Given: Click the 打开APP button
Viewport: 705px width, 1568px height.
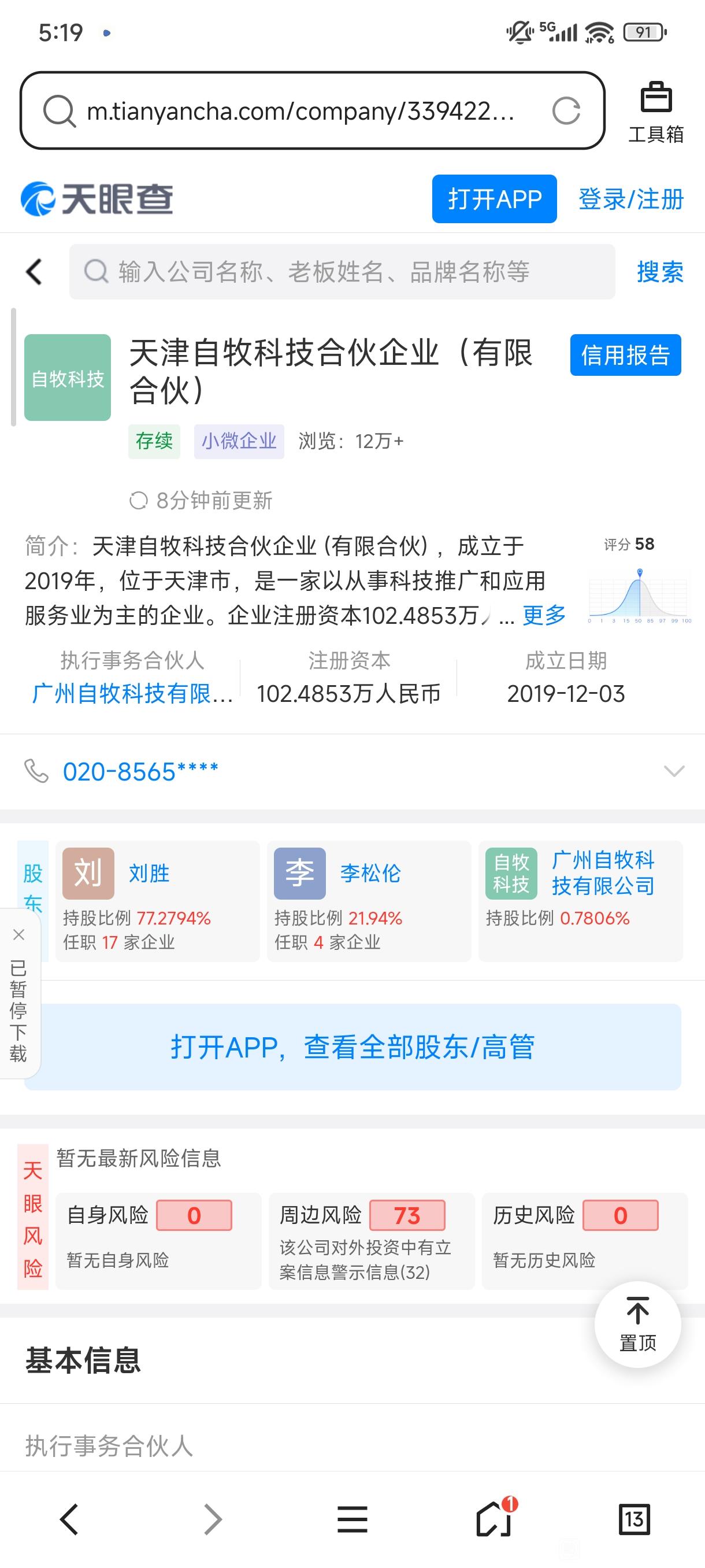Looking at the screenshot, I should pos(494,199).
